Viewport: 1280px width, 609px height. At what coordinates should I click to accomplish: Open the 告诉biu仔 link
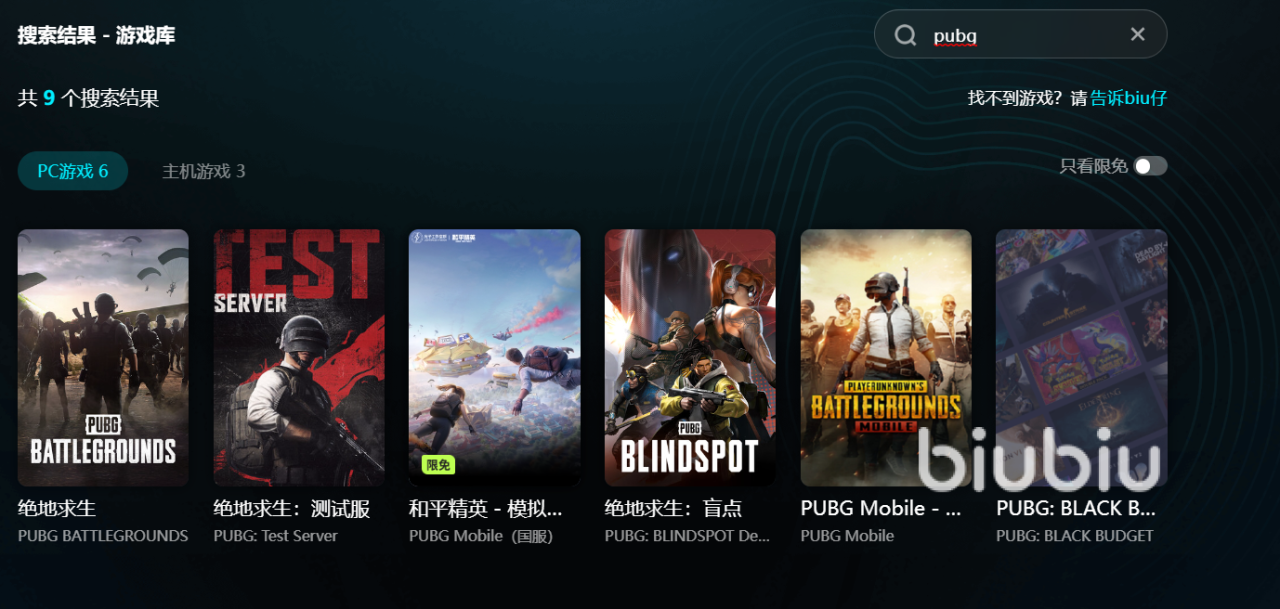[x=1128, y=98]
